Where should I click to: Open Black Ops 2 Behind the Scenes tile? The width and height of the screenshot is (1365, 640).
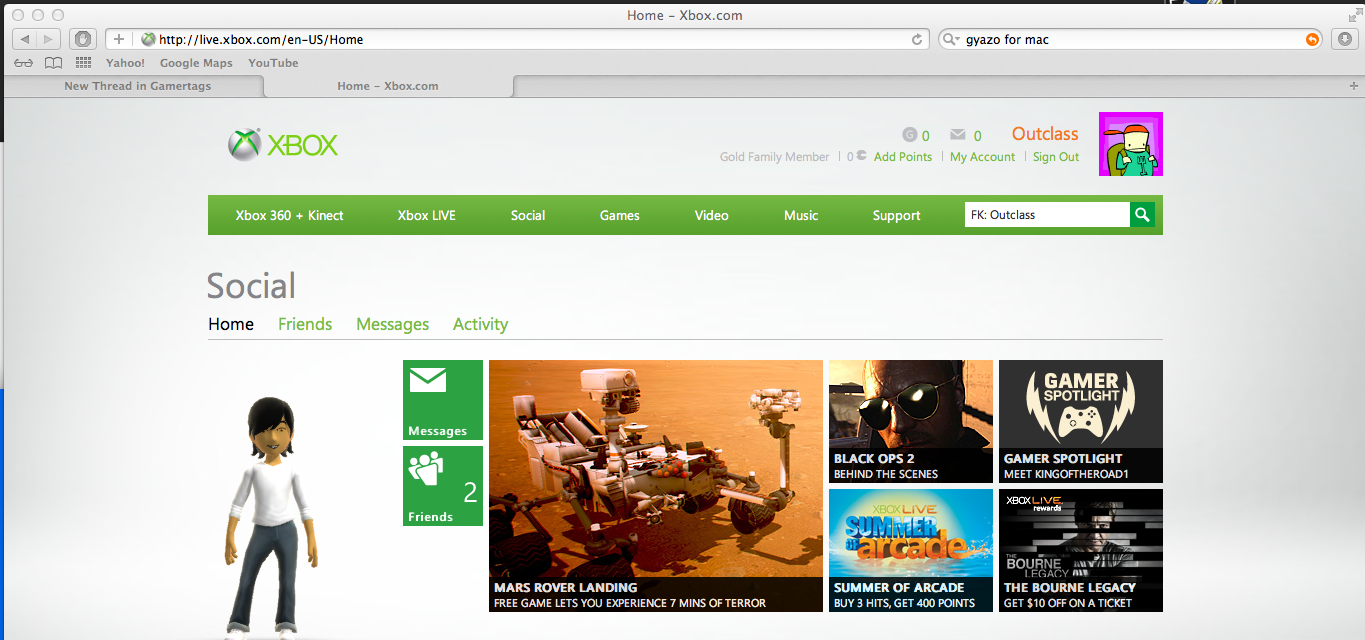point(911,421)
